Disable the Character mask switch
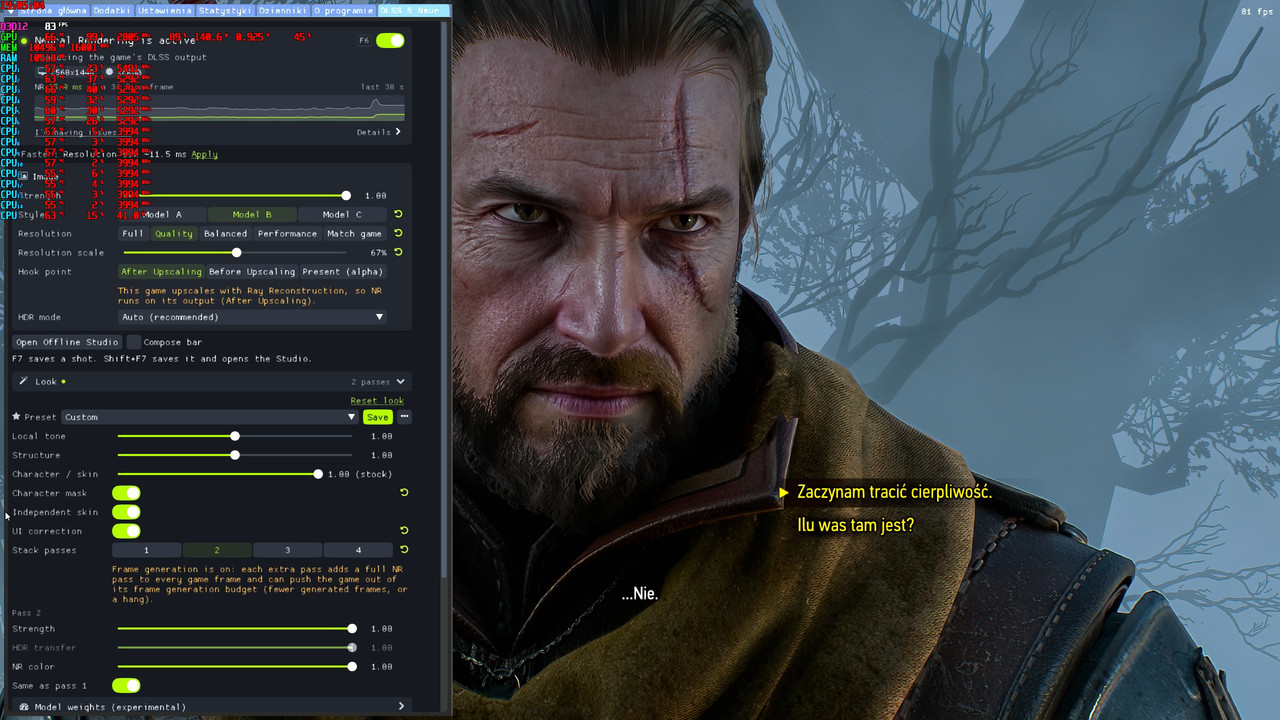This screenshot has width=1280, height=720. click(x=126, y=493)
